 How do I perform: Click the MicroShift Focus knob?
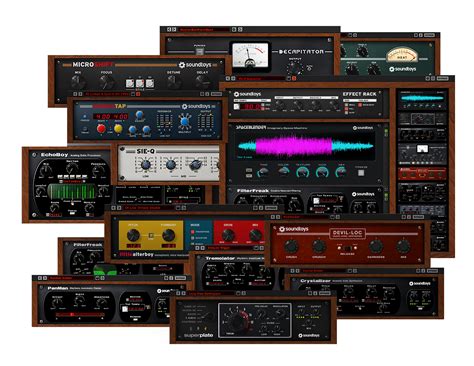[106, 82]
